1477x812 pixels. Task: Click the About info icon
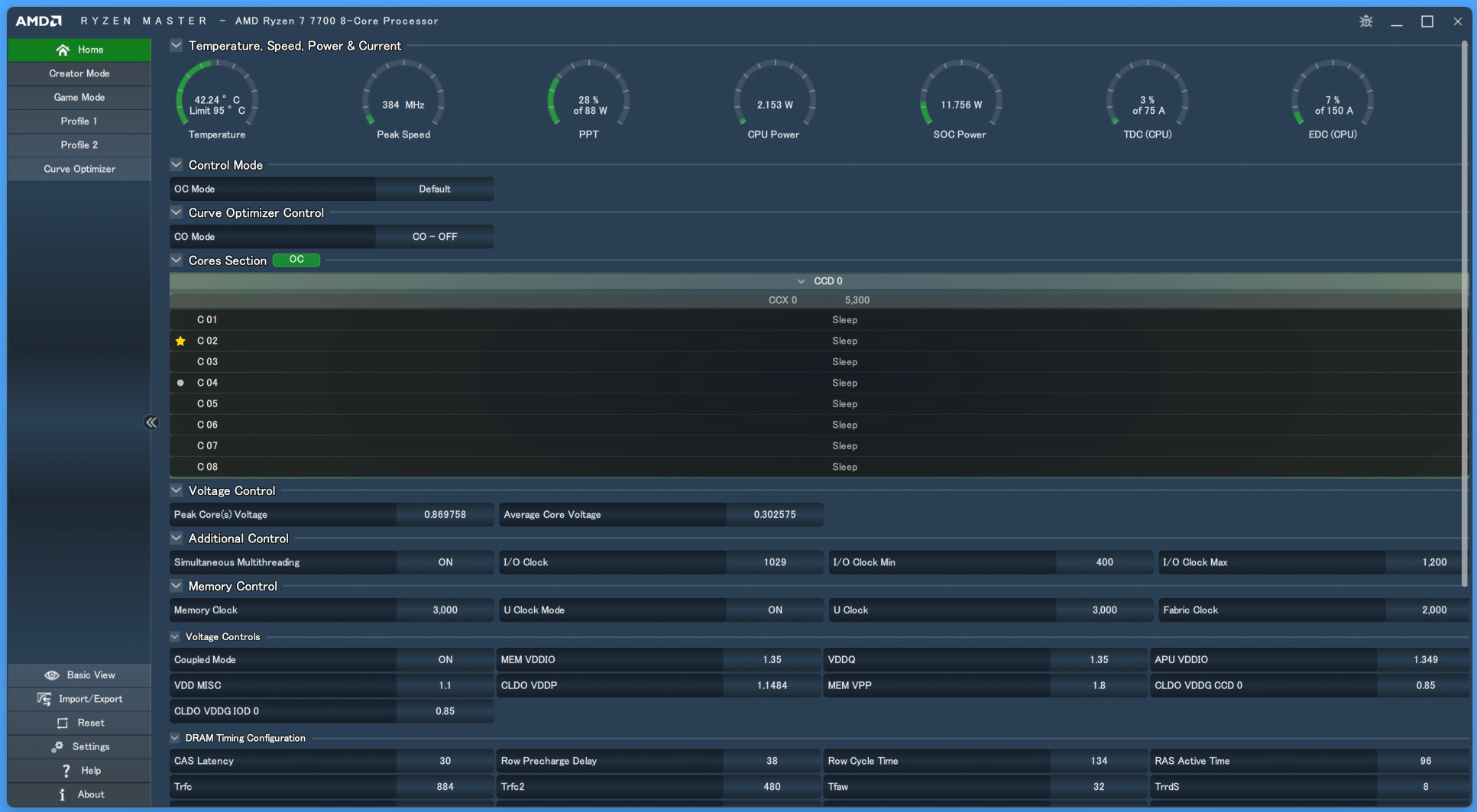(62, 794)
